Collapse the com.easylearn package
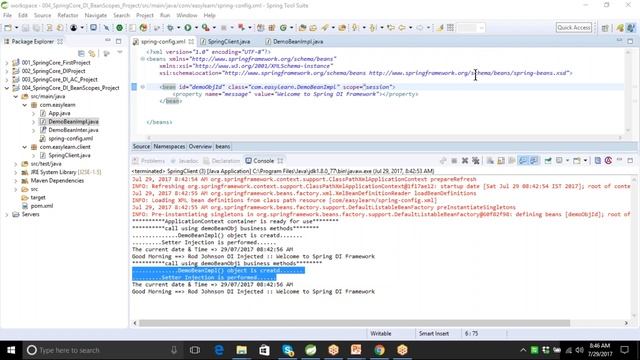This screenshot has height=360, width=640. pos(24,105)
